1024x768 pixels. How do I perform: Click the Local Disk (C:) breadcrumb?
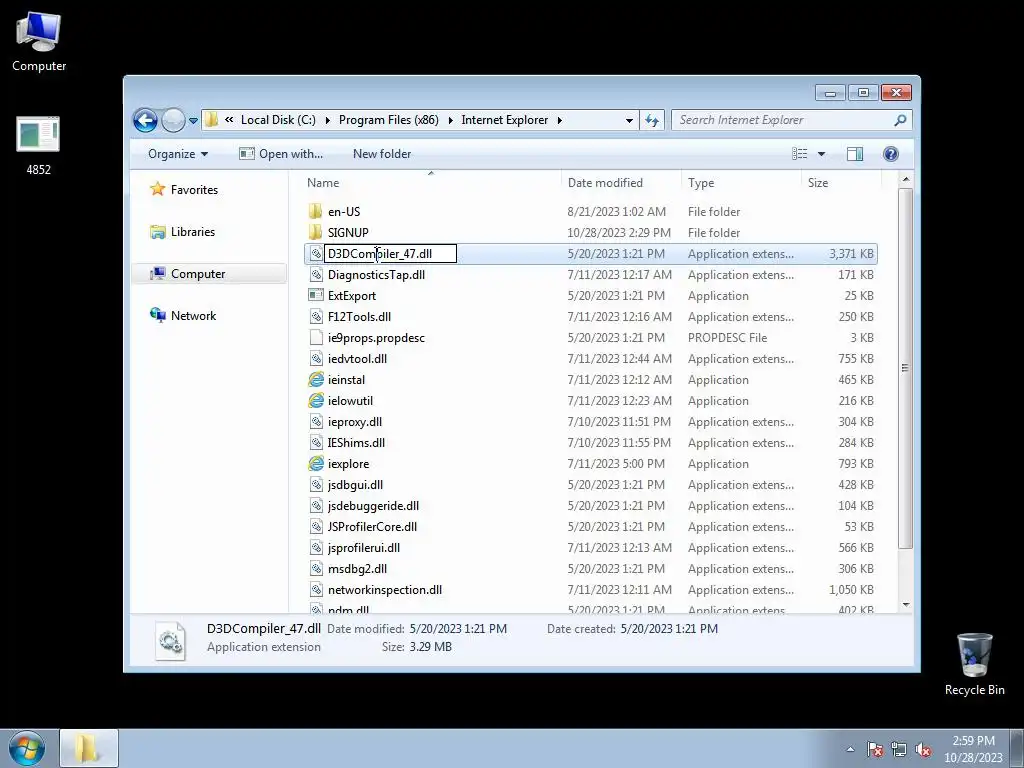(278, 120)
